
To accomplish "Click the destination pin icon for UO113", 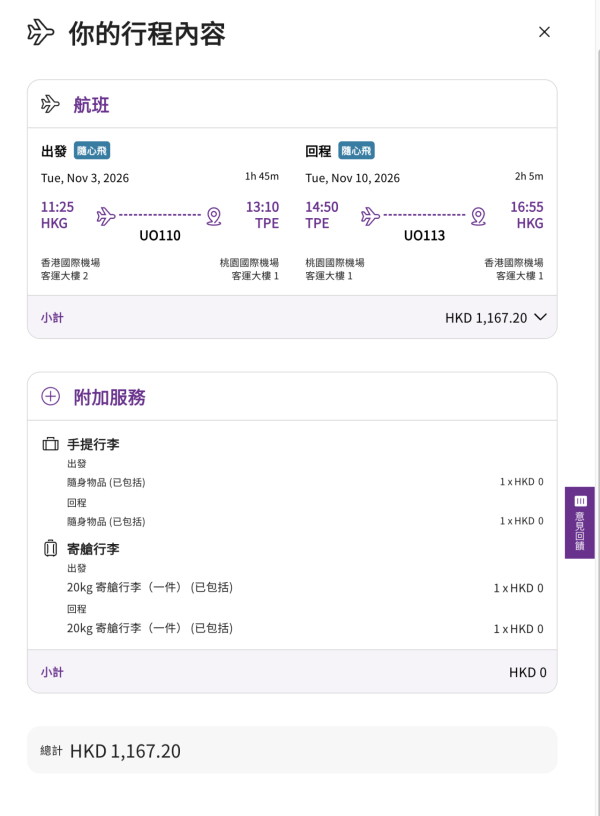I will point(478,216).
